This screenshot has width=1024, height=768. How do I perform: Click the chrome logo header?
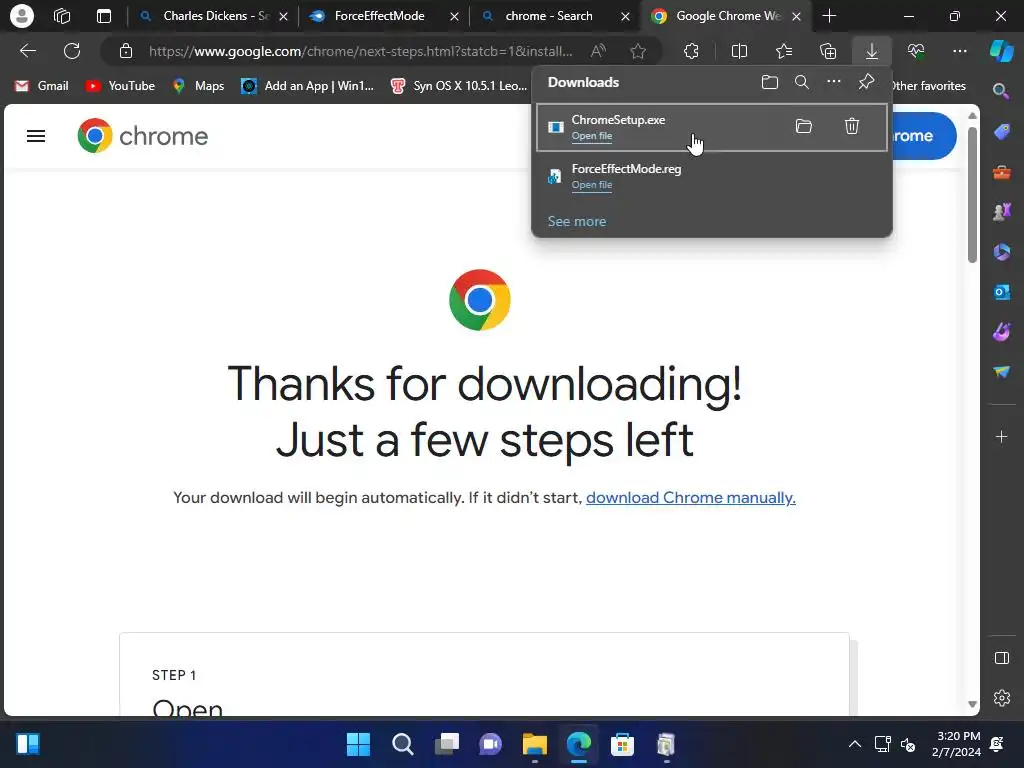[142, 136]
